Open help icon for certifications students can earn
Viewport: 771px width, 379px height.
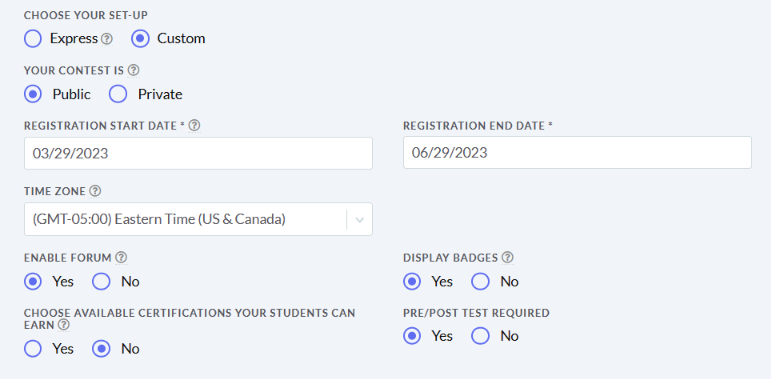[63, 325]
